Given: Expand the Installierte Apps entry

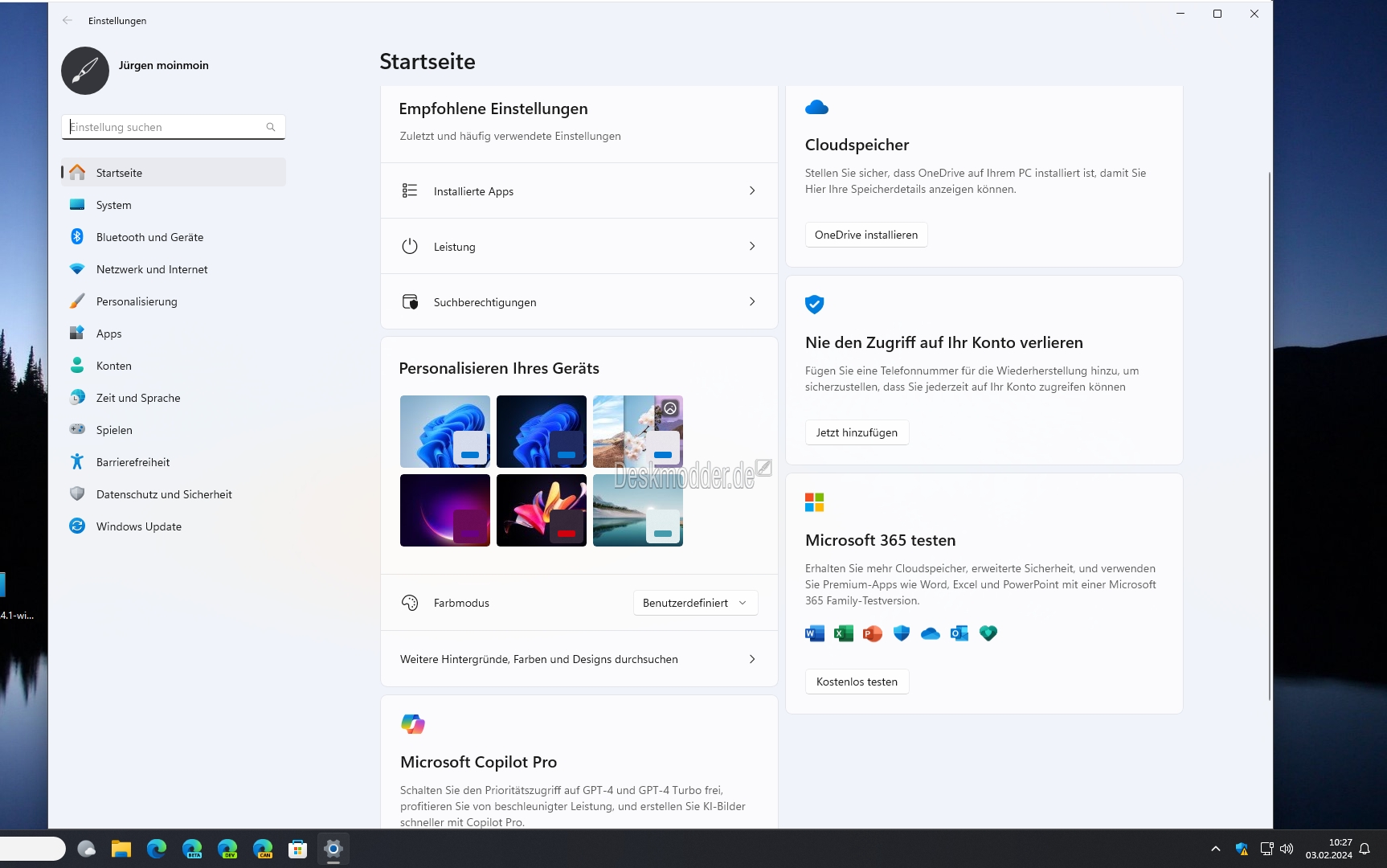Looking at the screenshot, I should pyautogui.click(x=579, y=190).
